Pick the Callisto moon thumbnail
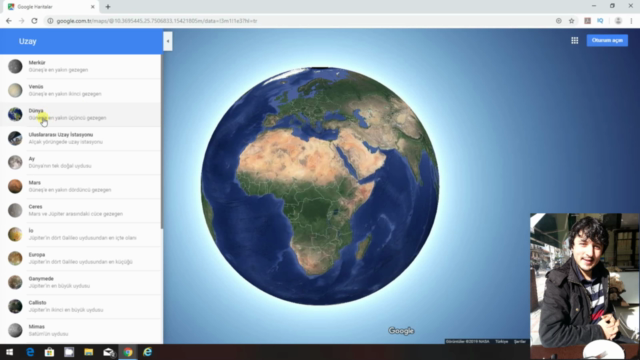 pos(15,306)
